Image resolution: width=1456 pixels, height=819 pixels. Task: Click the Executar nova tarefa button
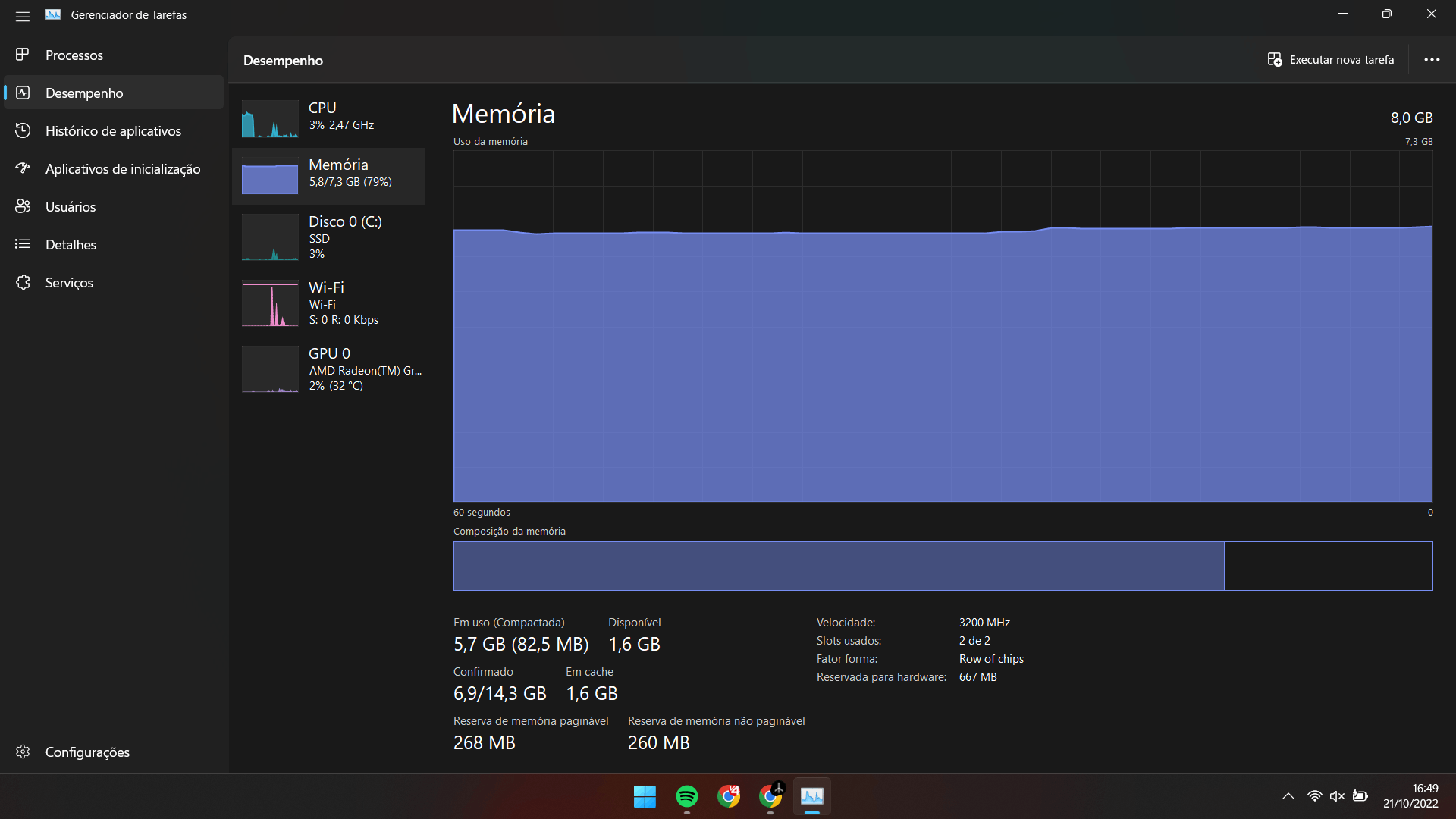pos(1331,60)
